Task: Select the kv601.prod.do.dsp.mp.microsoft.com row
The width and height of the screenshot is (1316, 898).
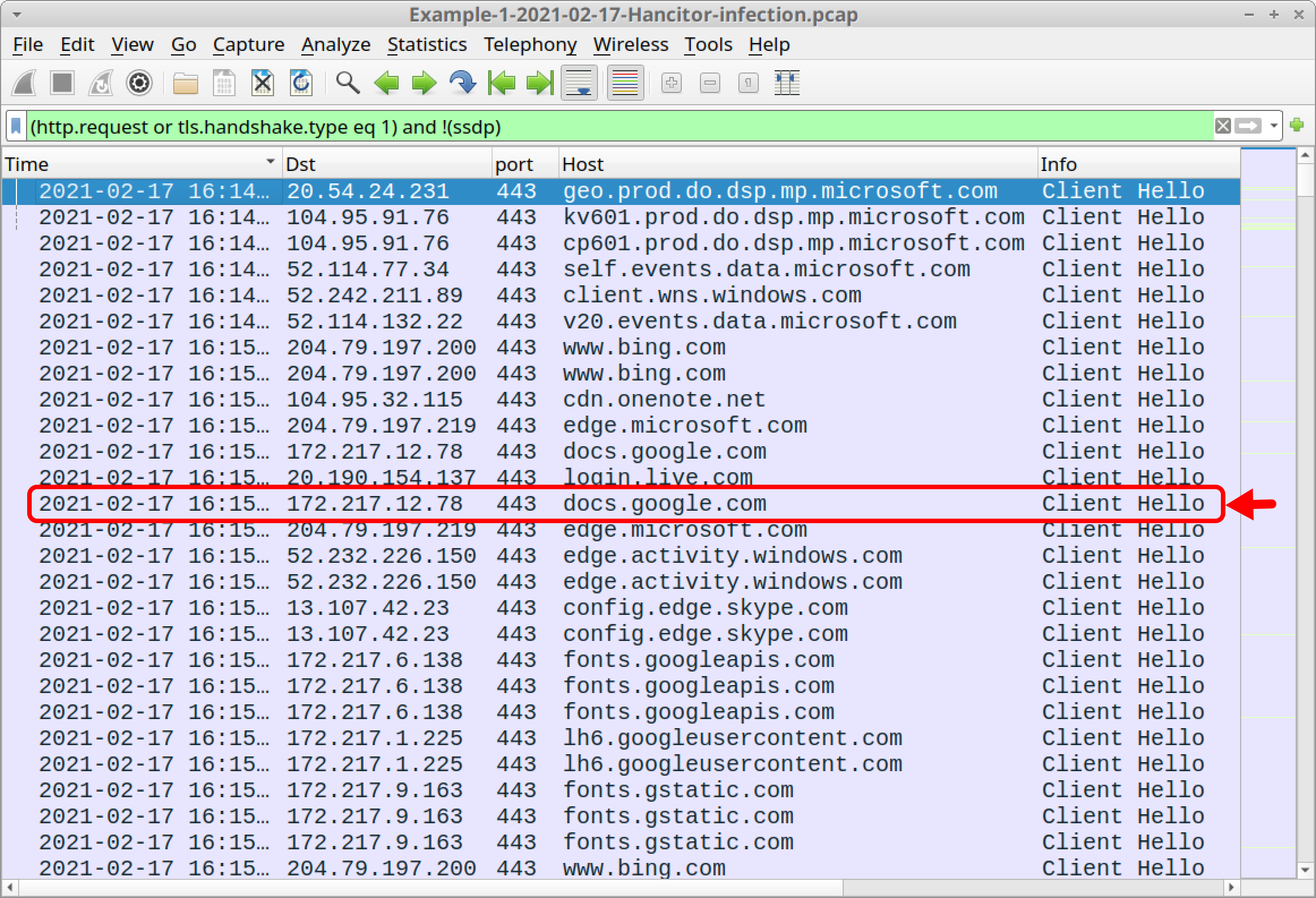Action: (x=621, y=217)
